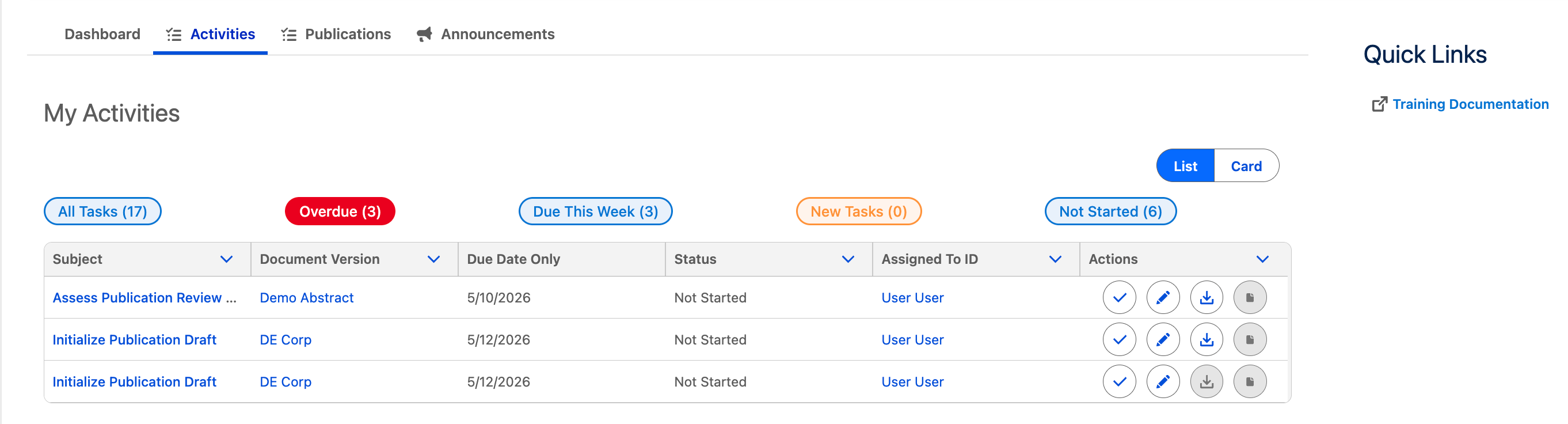
Task: Go to the Publications tab
Action: point(336,34)
